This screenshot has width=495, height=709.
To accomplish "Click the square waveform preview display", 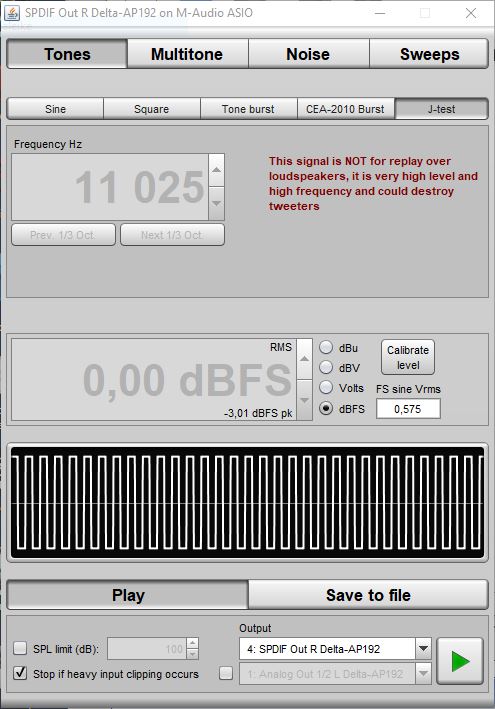I will coord(247,502).
